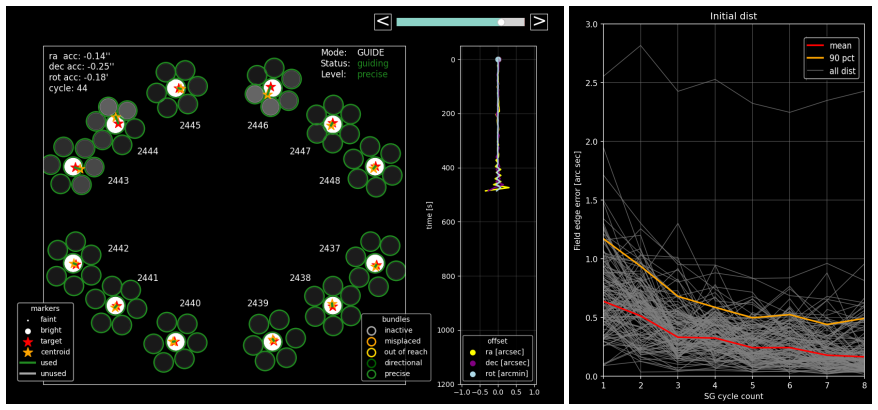The width and height of the screenshot is (878, 410).
Task: Click the 'offset' legend title
Action: pos(498,341)
